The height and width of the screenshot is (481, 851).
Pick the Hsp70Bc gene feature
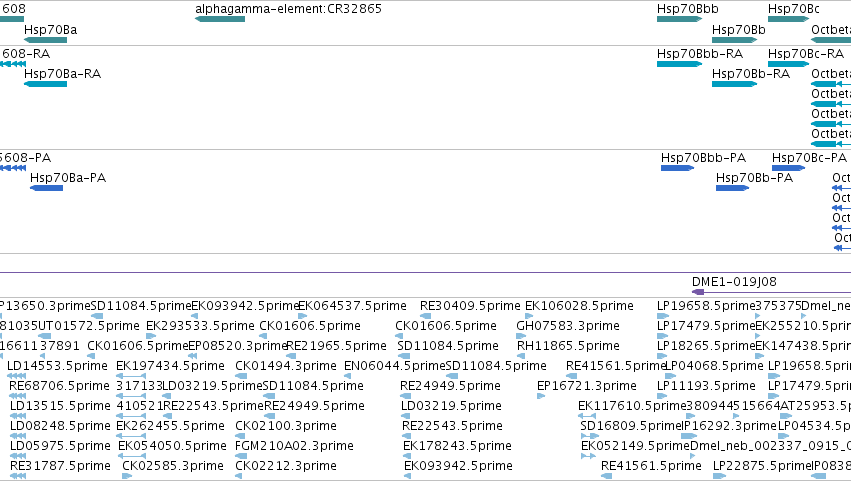789,19
